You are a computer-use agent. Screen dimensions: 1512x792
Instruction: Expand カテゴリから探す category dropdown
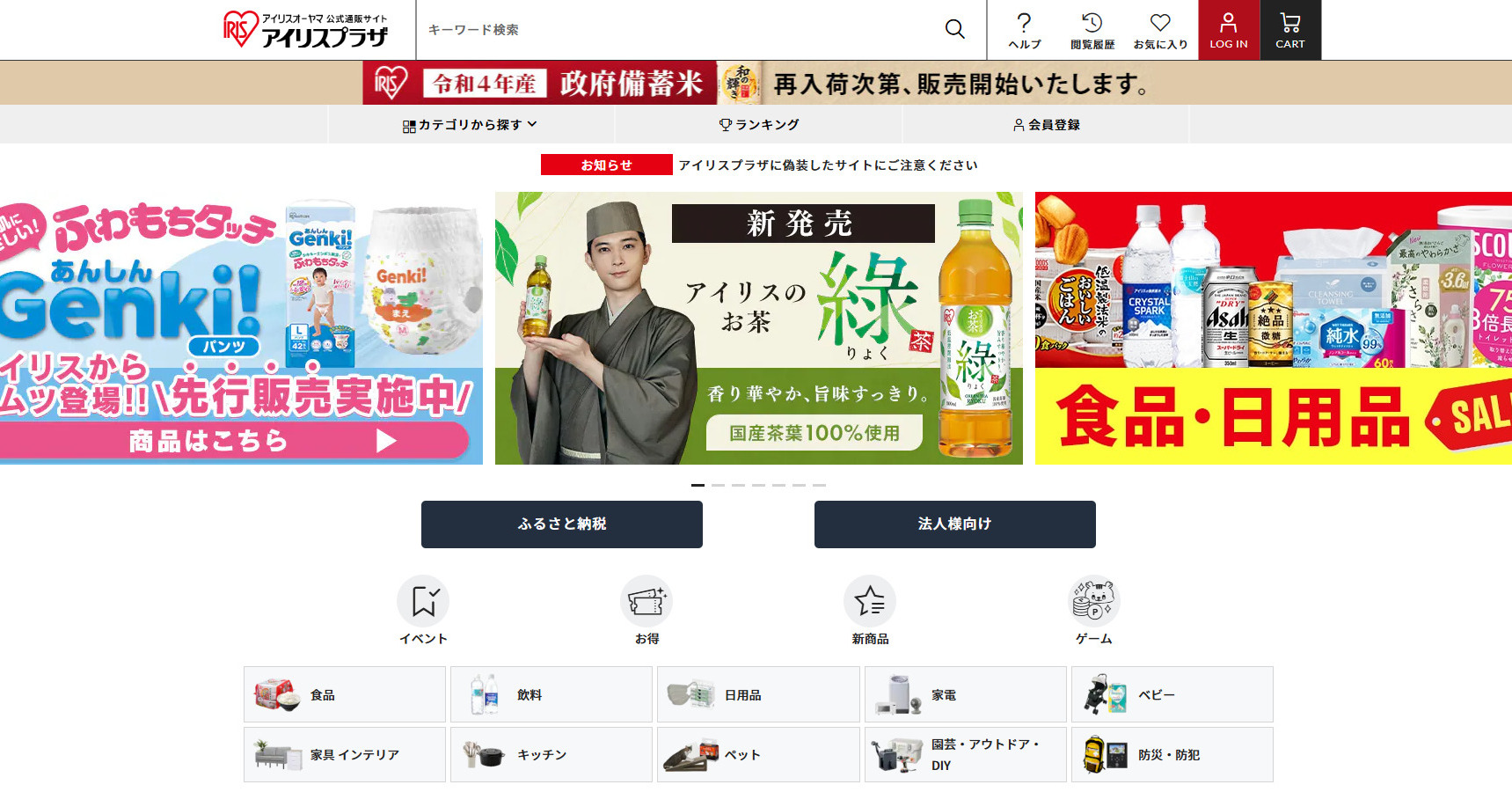coord(471,125)
